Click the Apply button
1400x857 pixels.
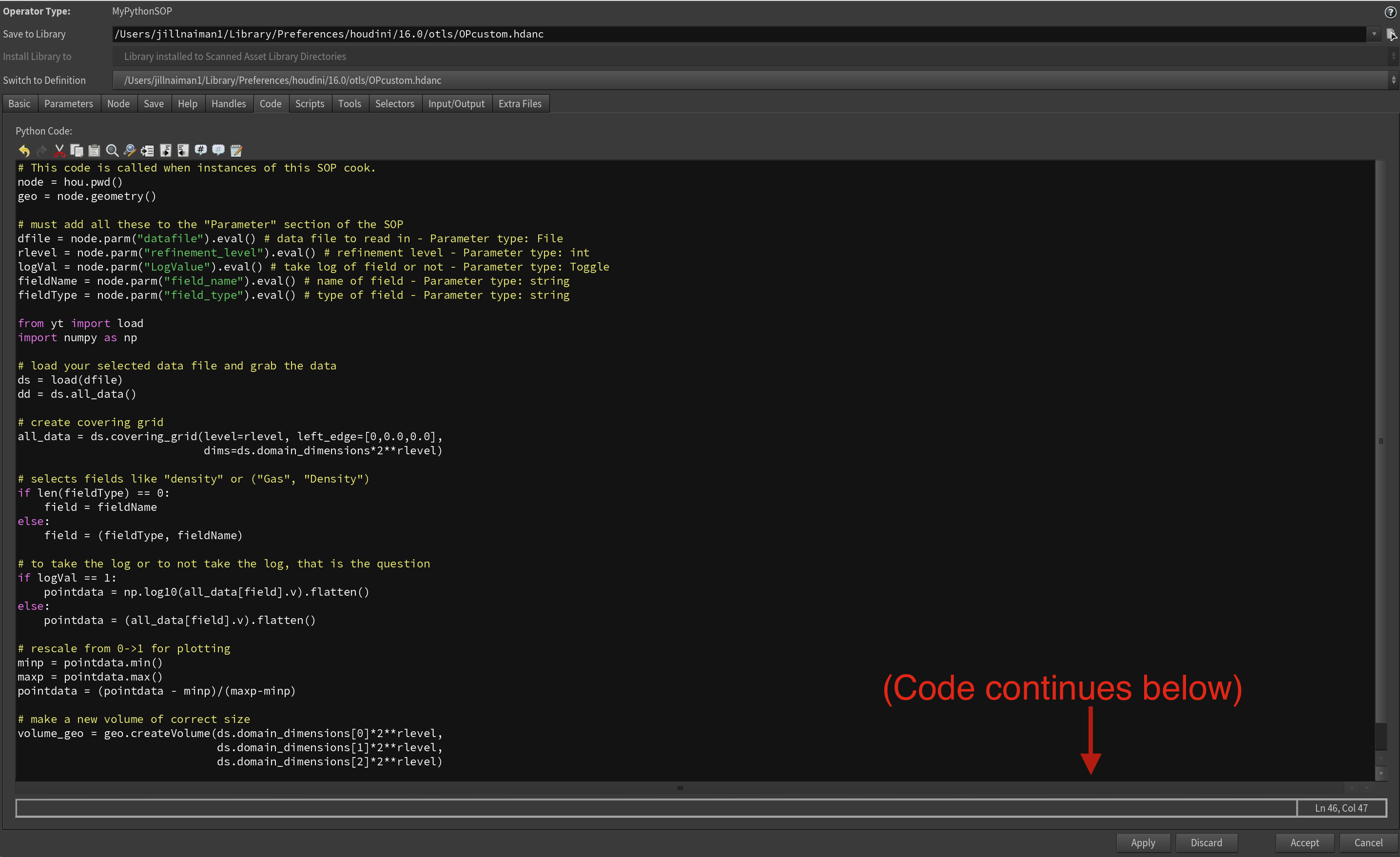(1143, 843)
